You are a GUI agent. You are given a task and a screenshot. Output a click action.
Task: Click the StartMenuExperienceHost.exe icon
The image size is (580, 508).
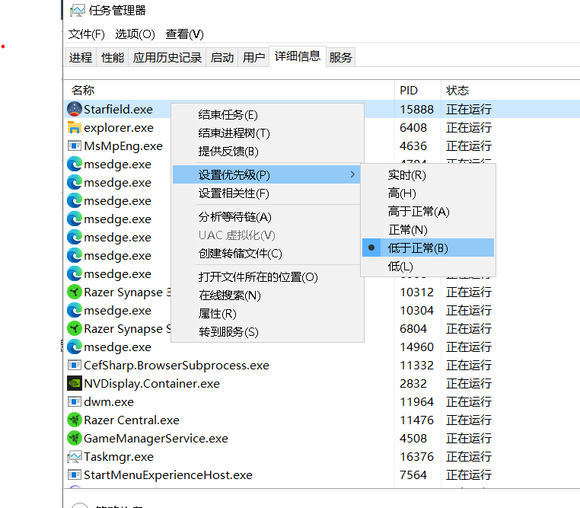74,475
